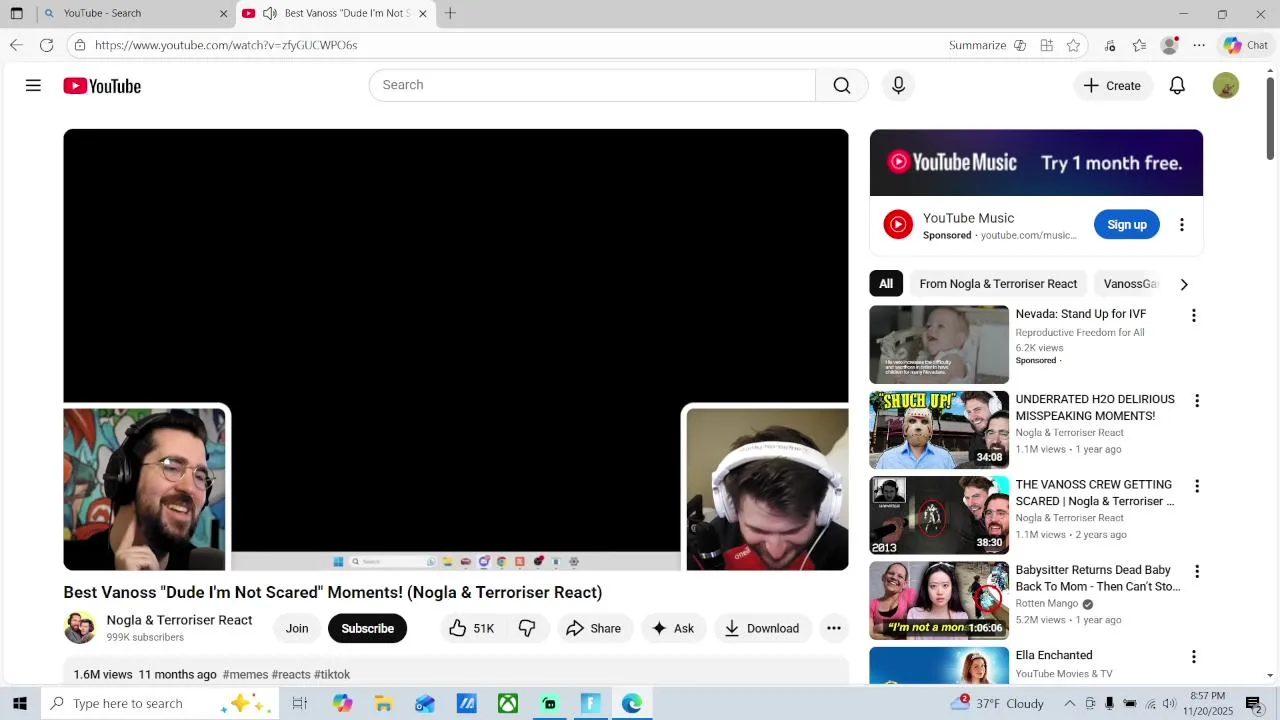Open Edge tab actions menu icon
This screenshot has height=720, width=1280.
click(16, 14)
